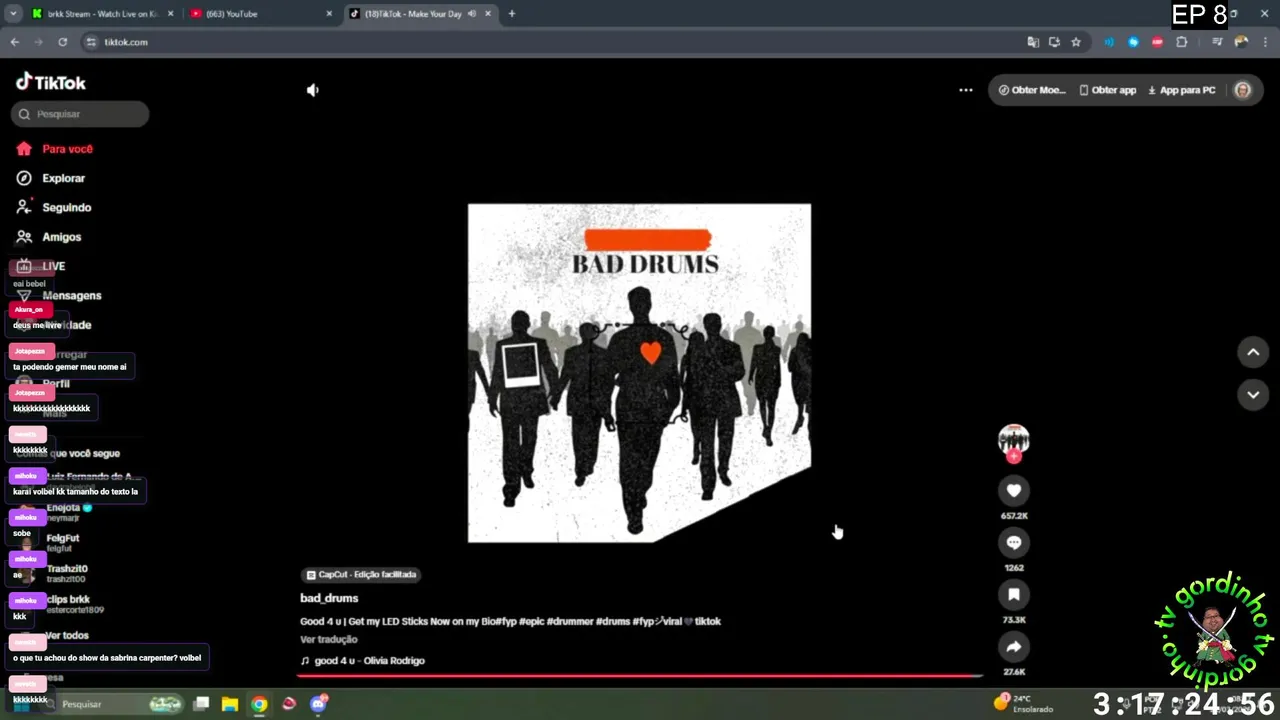Open the tab search dropdown arrow
Viewport: 1280px width, 720px height.
pos(13,14)
